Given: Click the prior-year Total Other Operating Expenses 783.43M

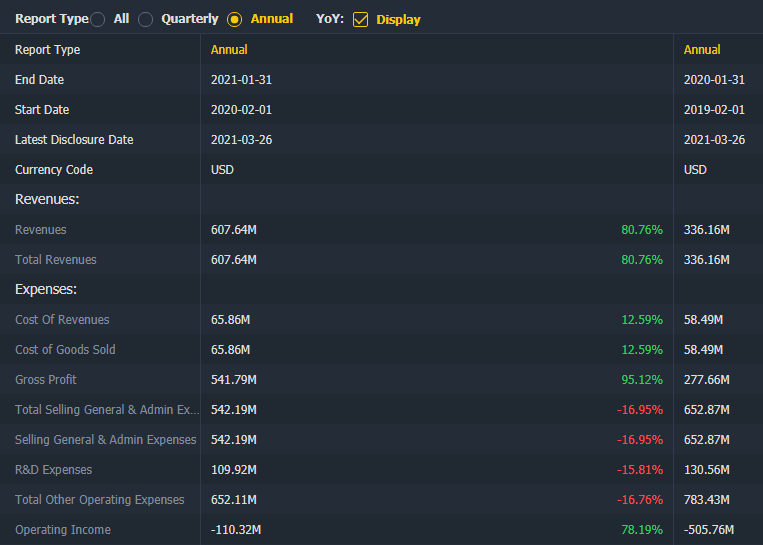Looking at the screenshot, I should (x=707, y=500).
